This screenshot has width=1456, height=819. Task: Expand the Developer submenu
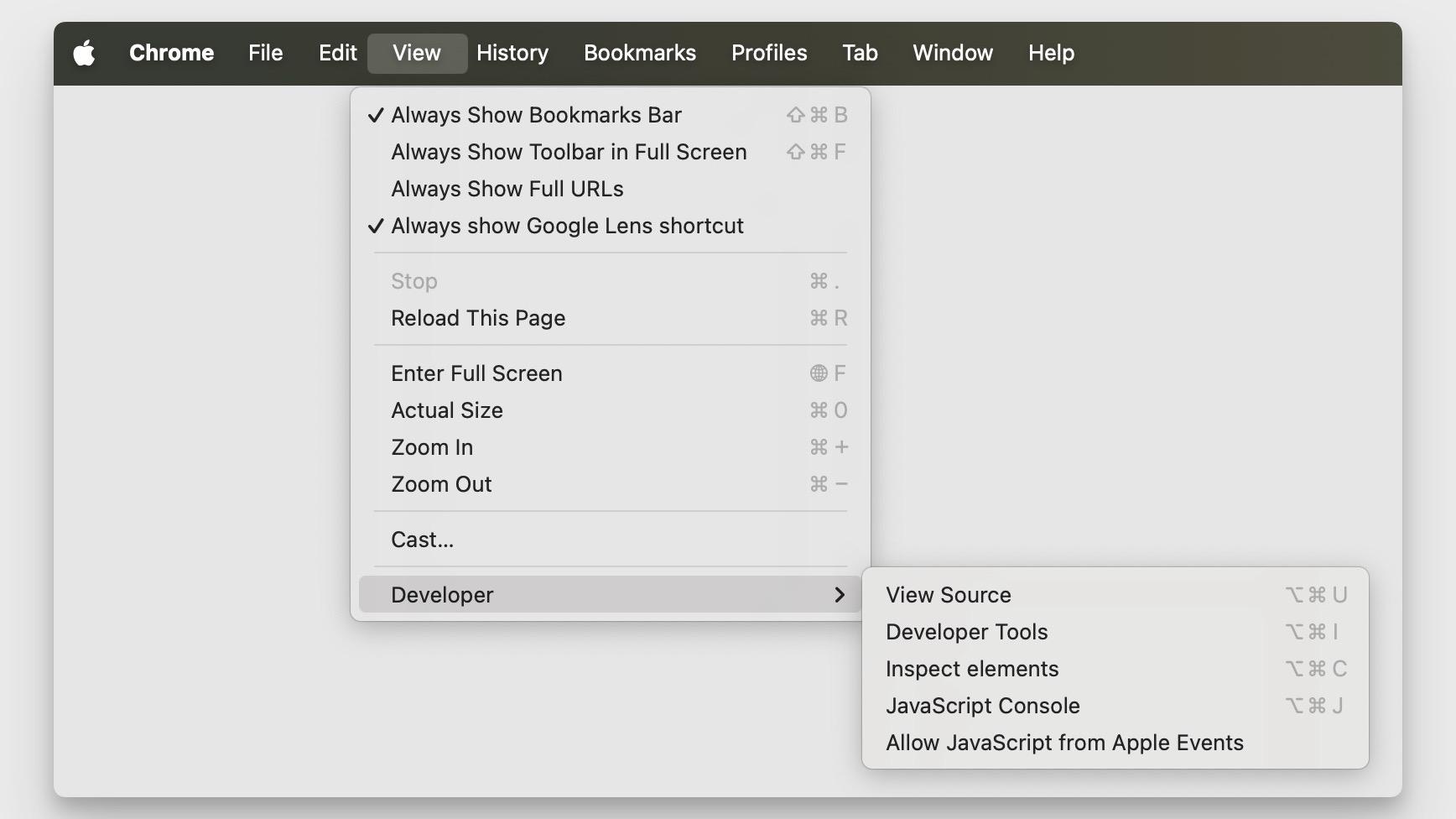pyautogui.click(x=611, y=595)
